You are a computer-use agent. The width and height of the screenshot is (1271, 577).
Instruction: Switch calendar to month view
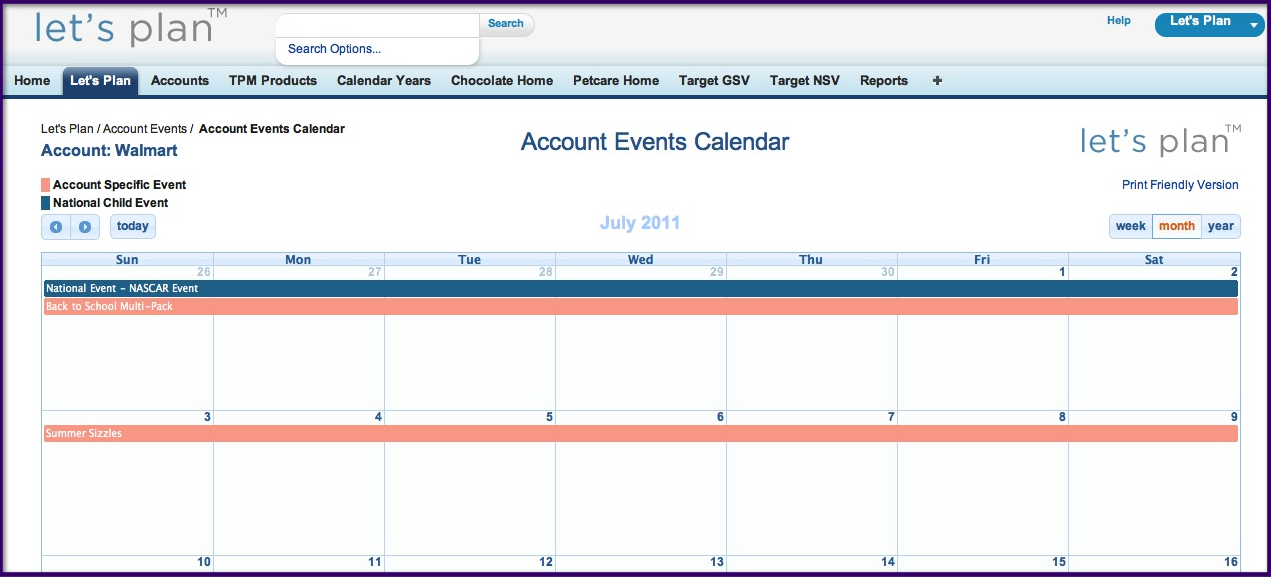click(1177, 226)
